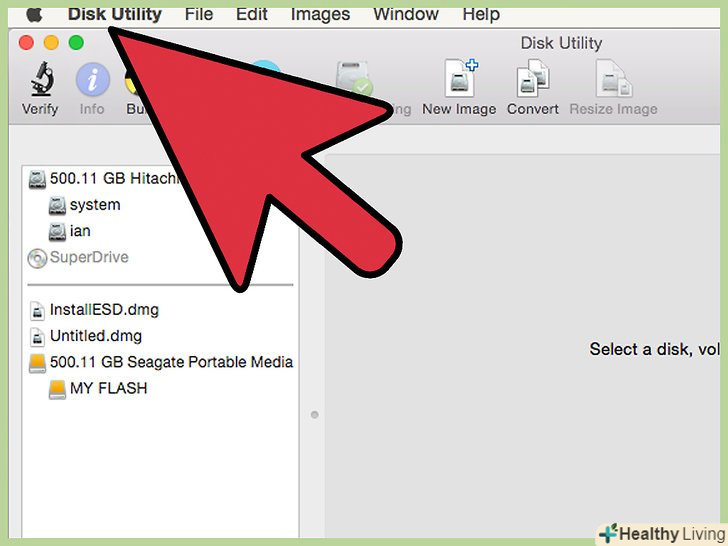Click the Verify microscope icon
728x546 pixels.
tap(42, 78)
